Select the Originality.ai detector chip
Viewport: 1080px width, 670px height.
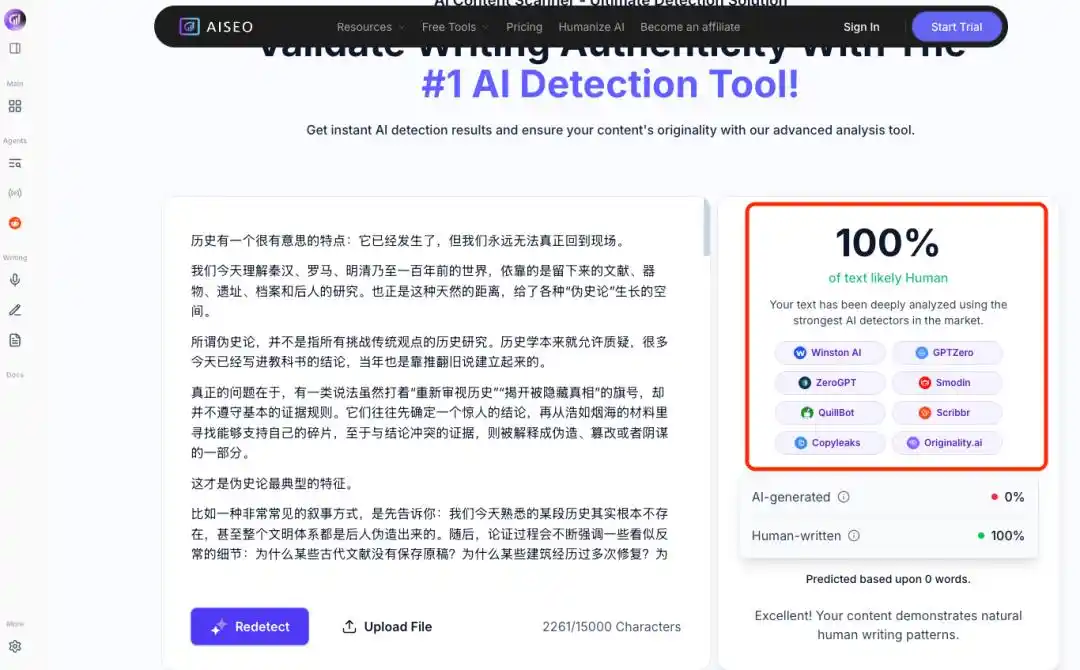point(946,443)
